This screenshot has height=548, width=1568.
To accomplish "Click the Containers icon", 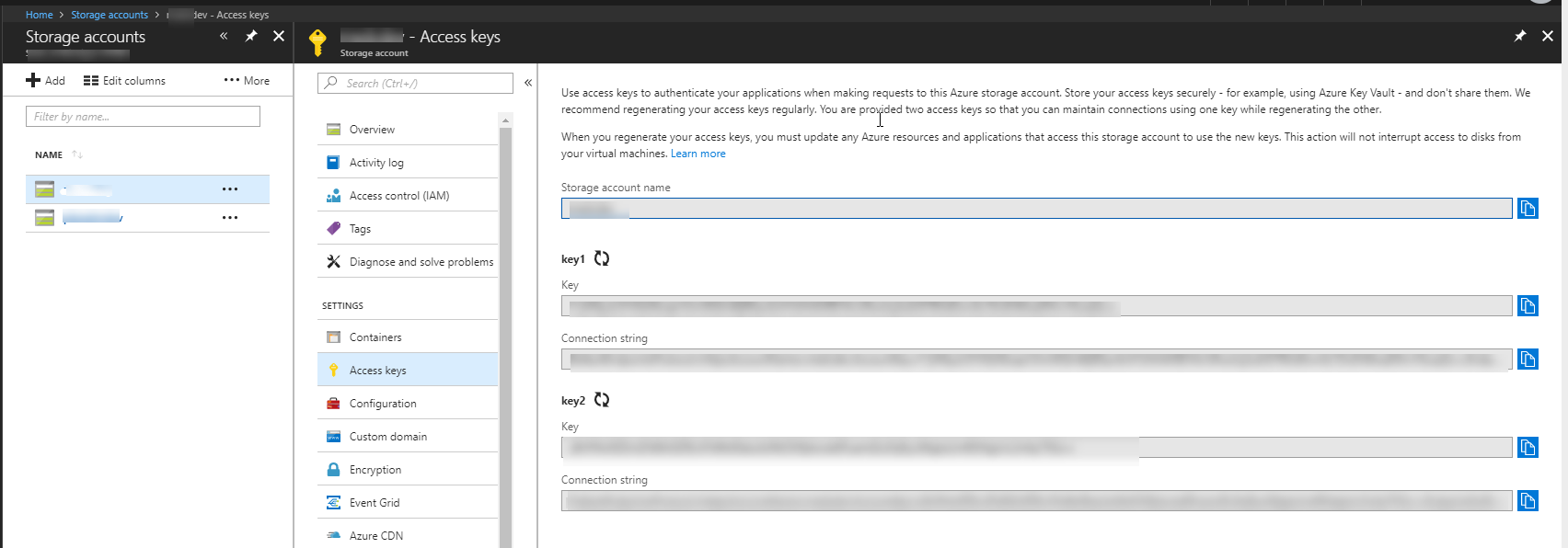I will (x=333, y=337).
